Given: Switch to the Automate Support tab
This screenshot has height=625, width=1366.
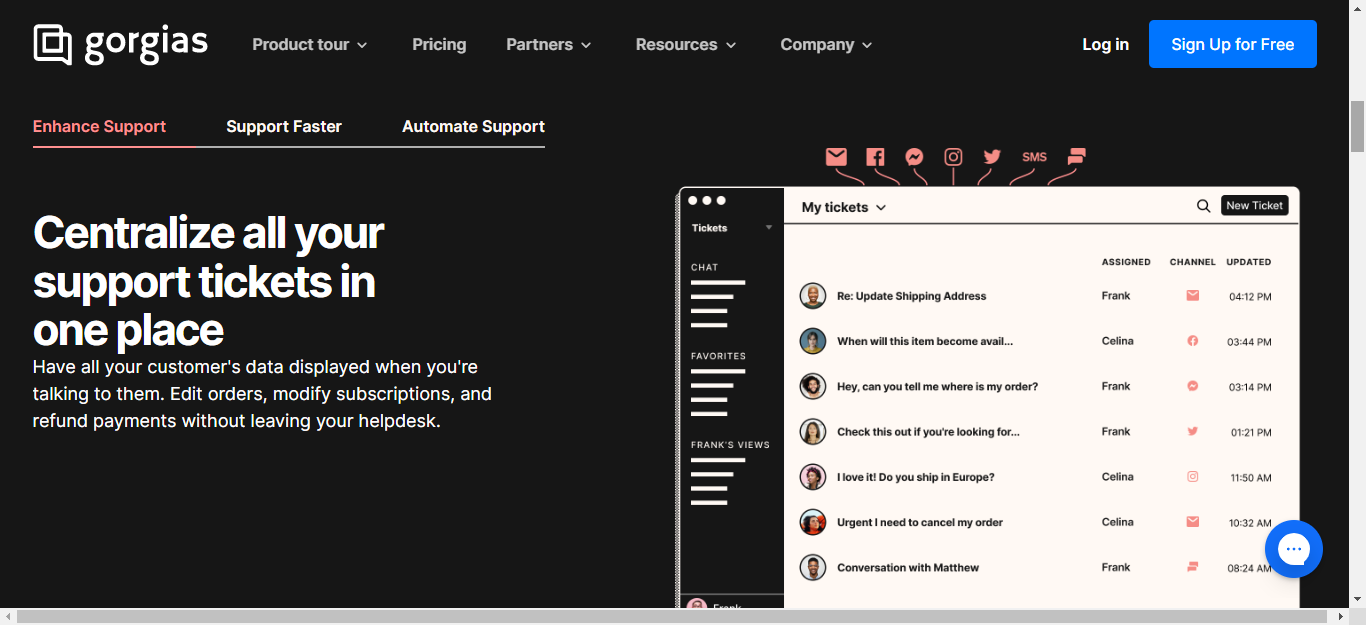Looking at the screenshot, I should 473,126.
